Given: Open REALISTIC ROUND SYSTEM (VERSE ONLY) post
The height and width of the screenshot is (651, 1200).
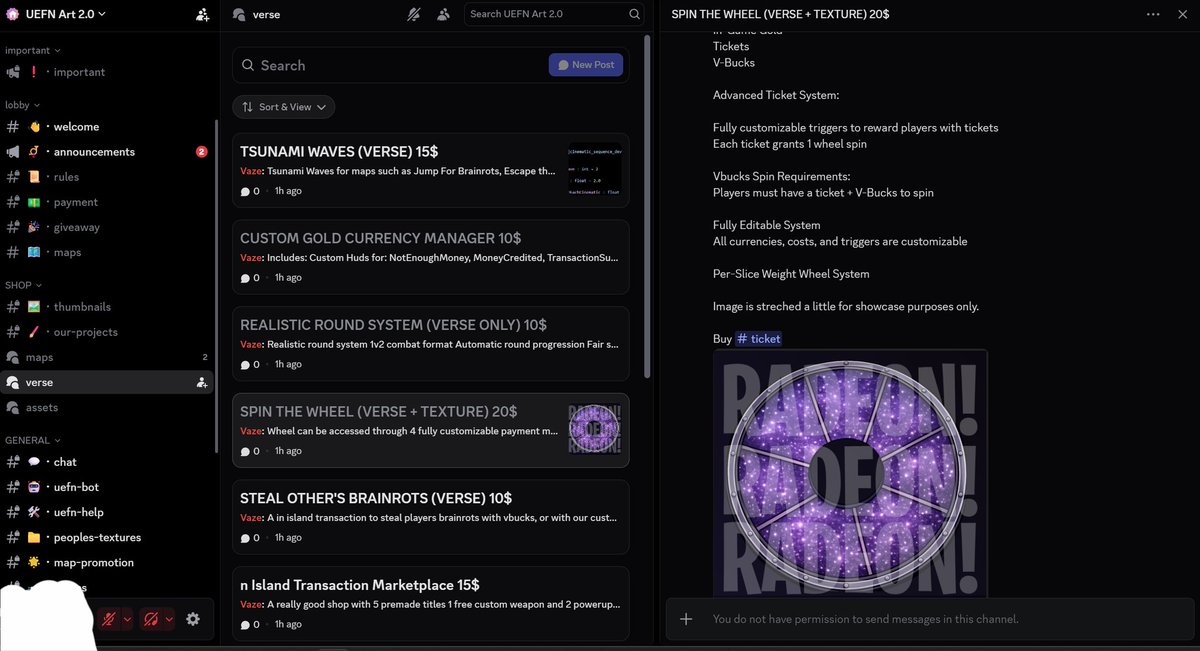Looking at the screenshot, I should pos(431,344).
